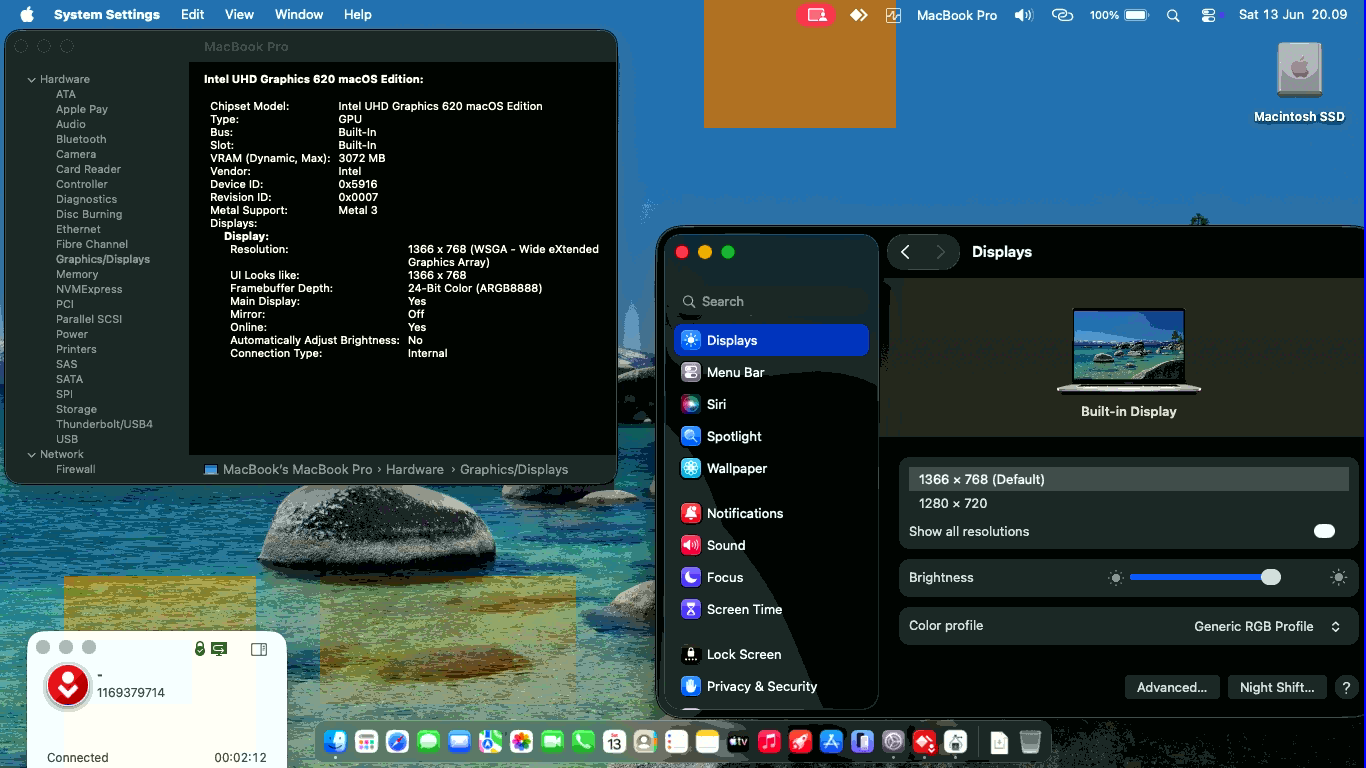Select Bluetooth in the System Information sidebar
Image resolution: width=1366 pixels, height=768 pixels.
[x=81, y=139]
